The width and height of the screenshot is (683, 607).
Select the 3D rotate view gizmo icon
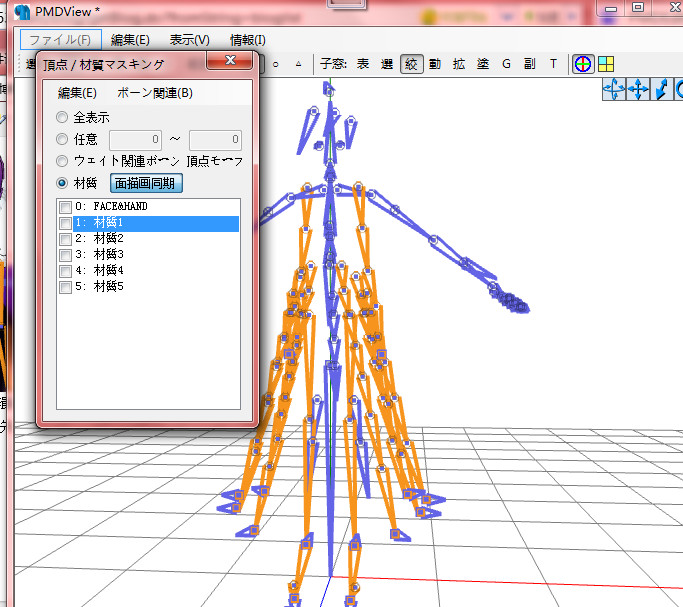click(614, 90)
